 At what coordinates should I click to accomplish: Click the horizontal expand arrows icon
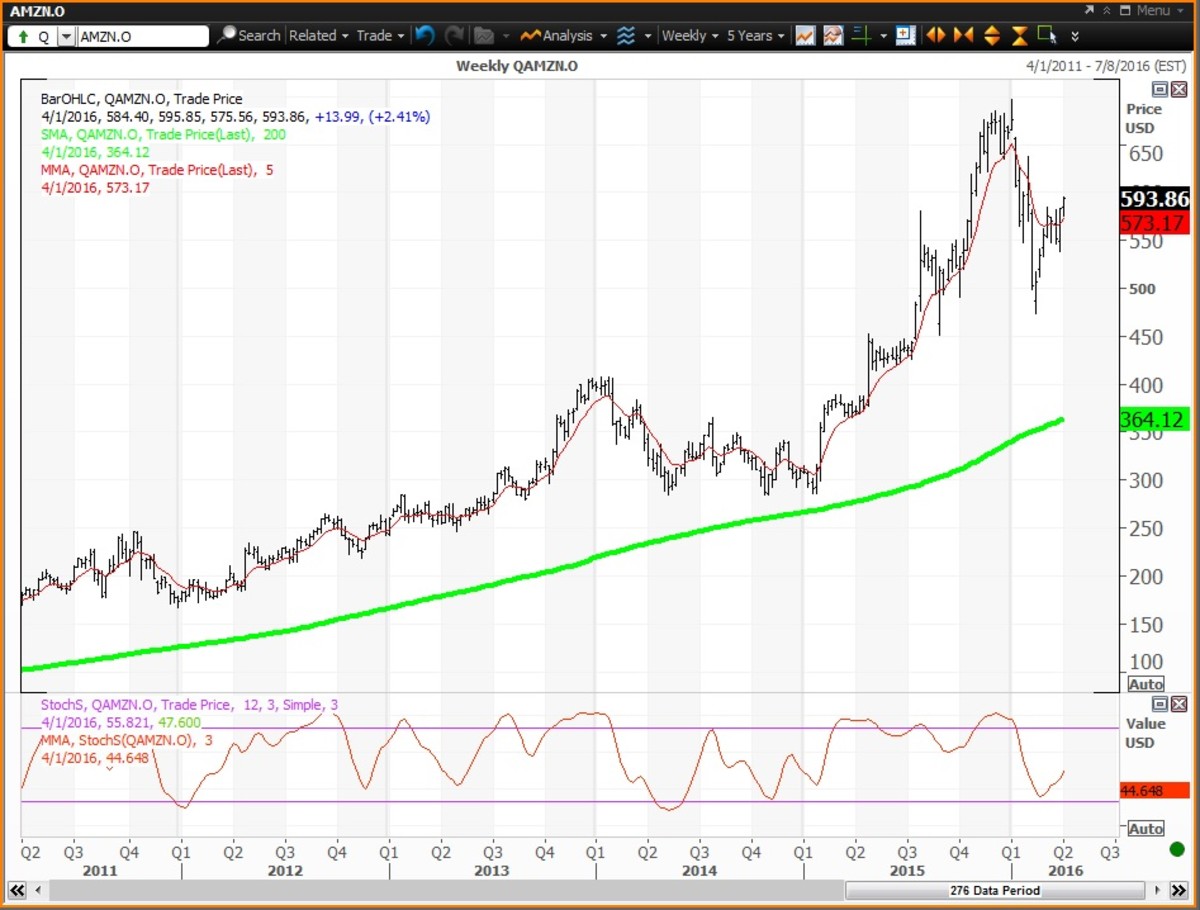(936, 36)
